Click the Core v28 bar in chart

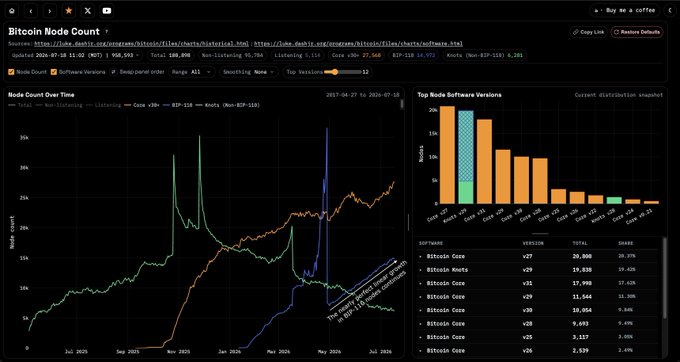click(540, 181)
